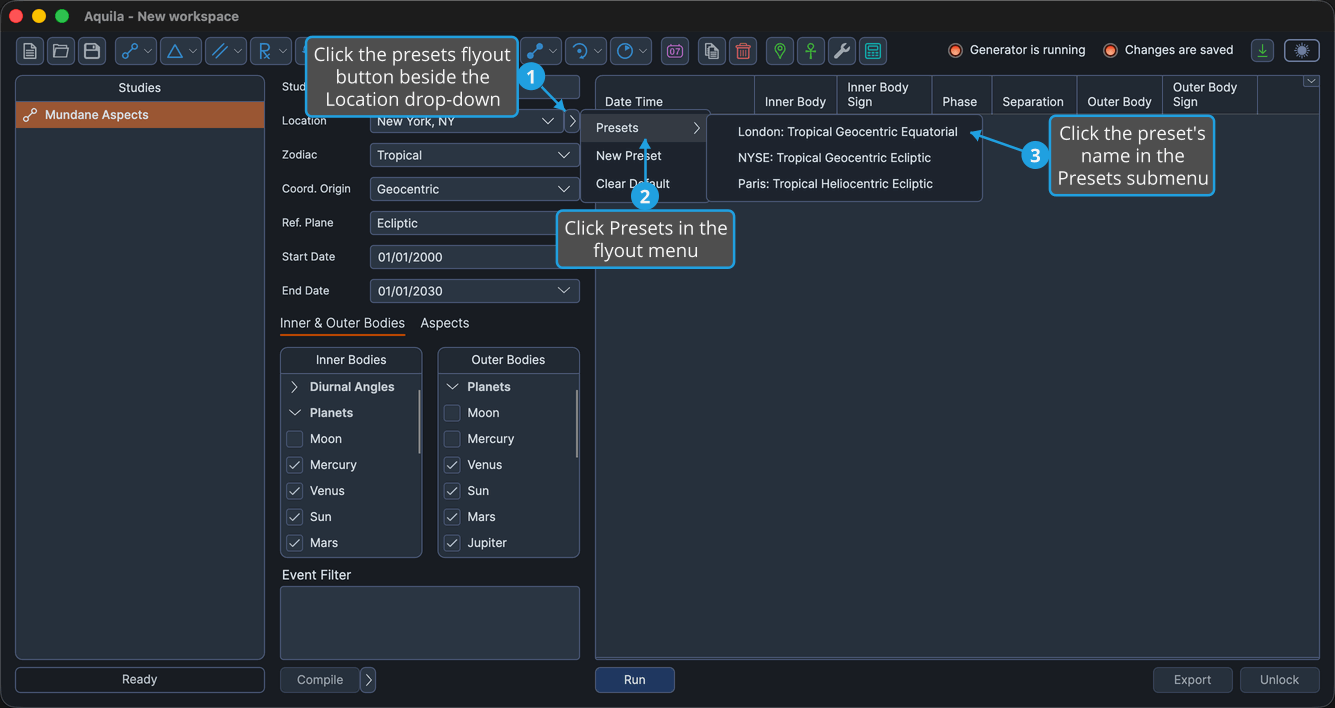Duplicate the study with the copy icon
This screenshot has width=1335, height=708.
coord(712,51)
